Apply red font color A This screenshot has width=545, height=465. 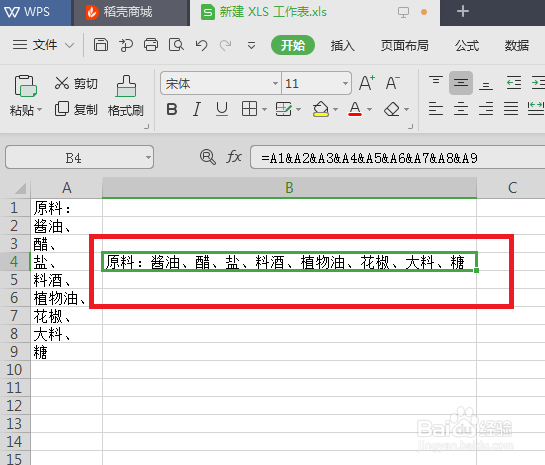[355, 109]
